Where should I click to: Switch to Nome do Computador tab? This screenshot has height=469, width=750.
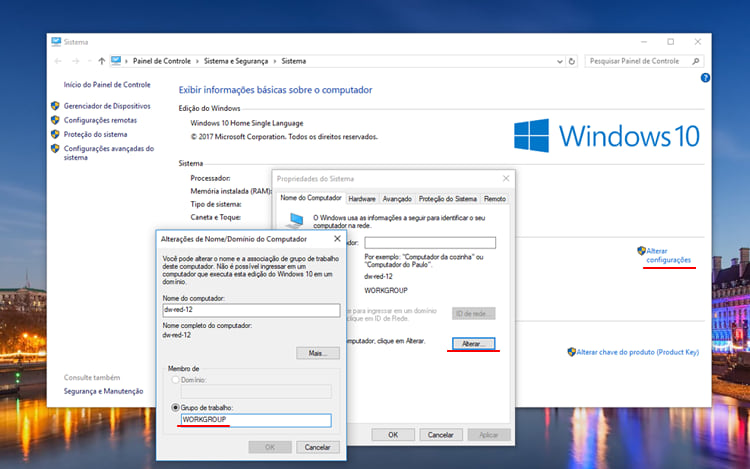(x=310, y=198)
